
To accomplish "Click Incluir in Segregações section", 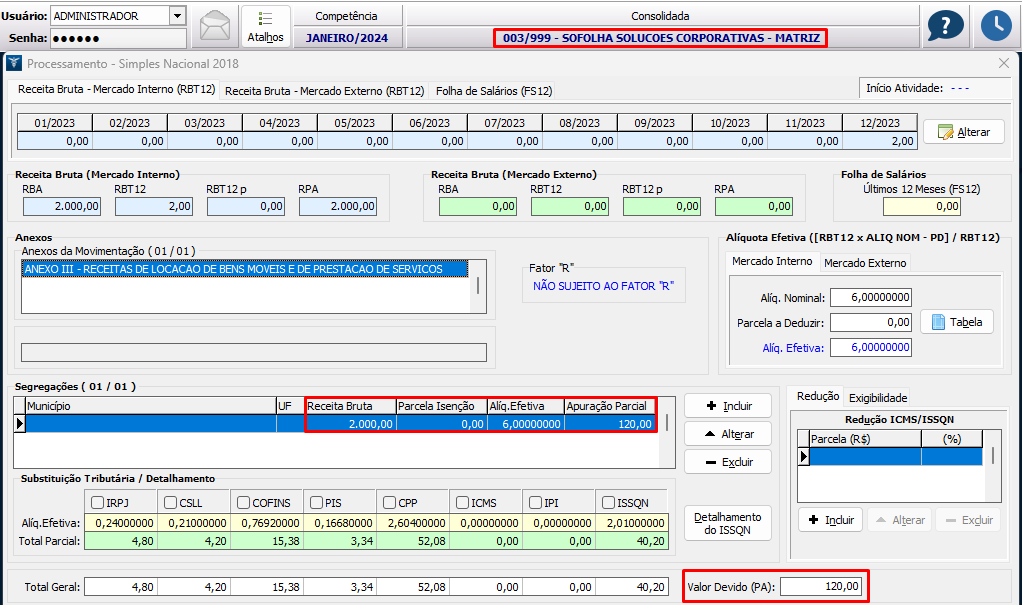I will pos(727,406).
